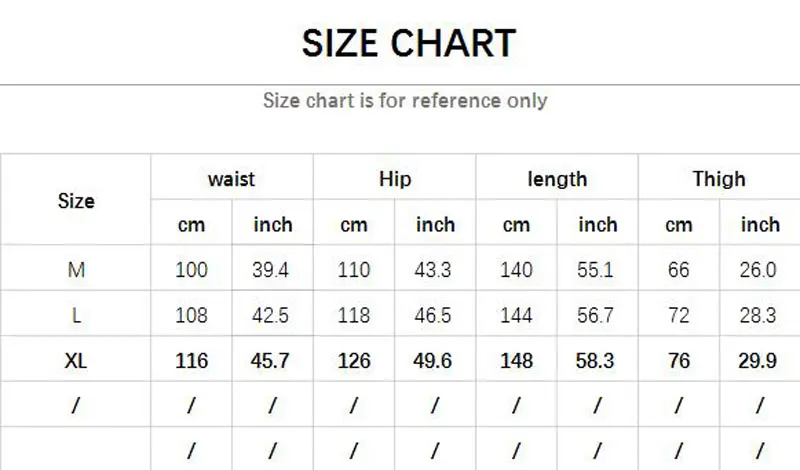Click the 45.7 waist inch value
Image resolution: width=800 pixels, height=470 pixels.
coord(270,361)
